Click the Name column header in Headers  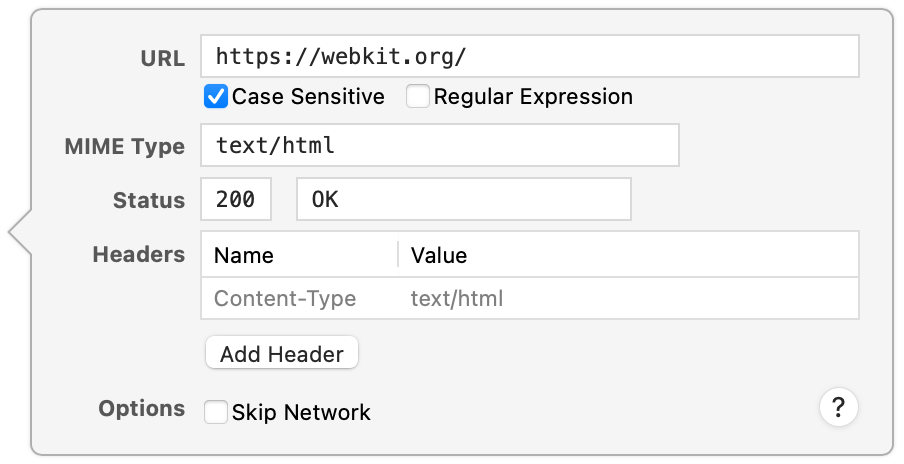click(244, 255)
